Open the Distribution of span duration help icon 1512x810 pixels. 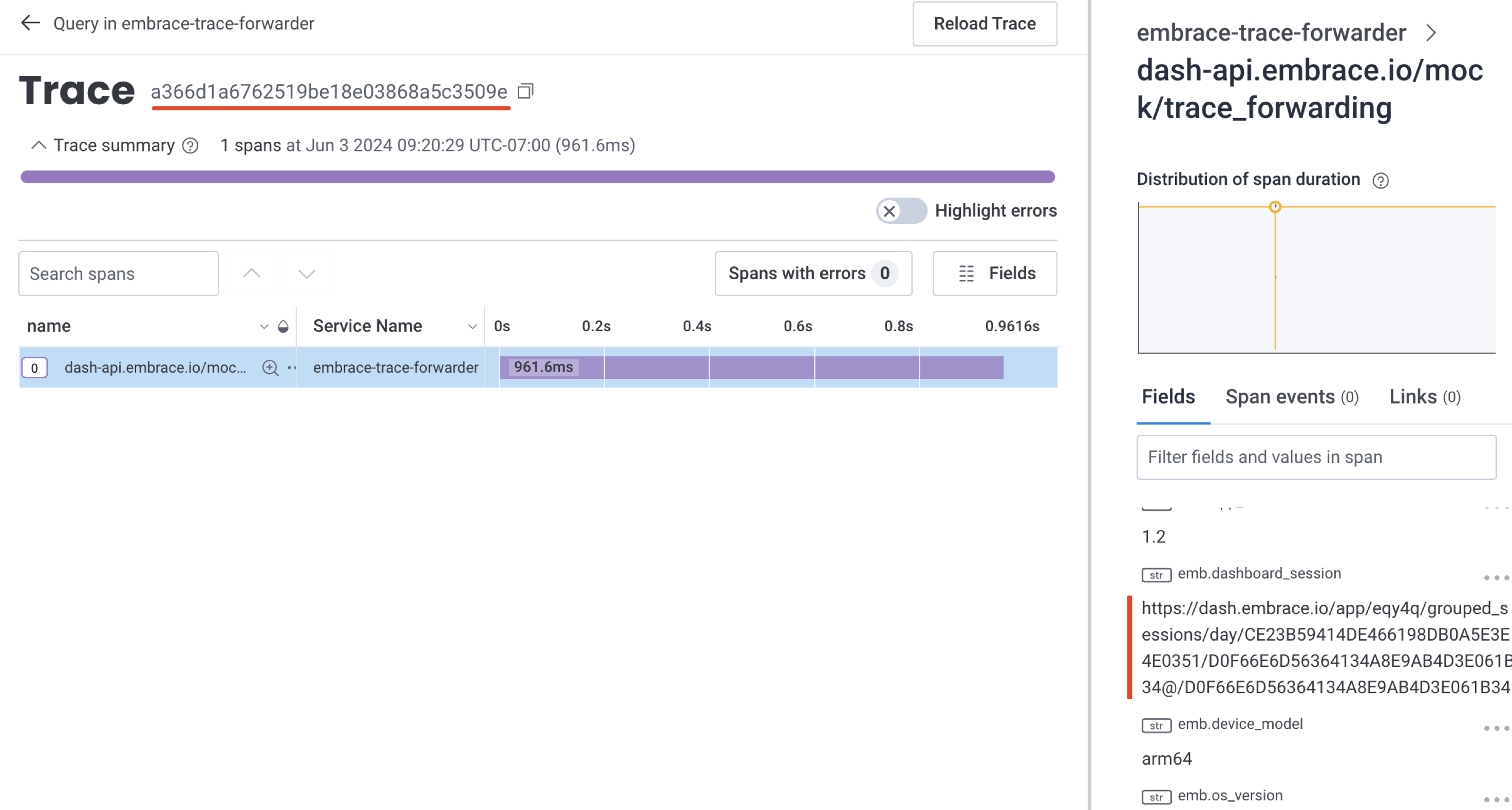pos(1381,180)
